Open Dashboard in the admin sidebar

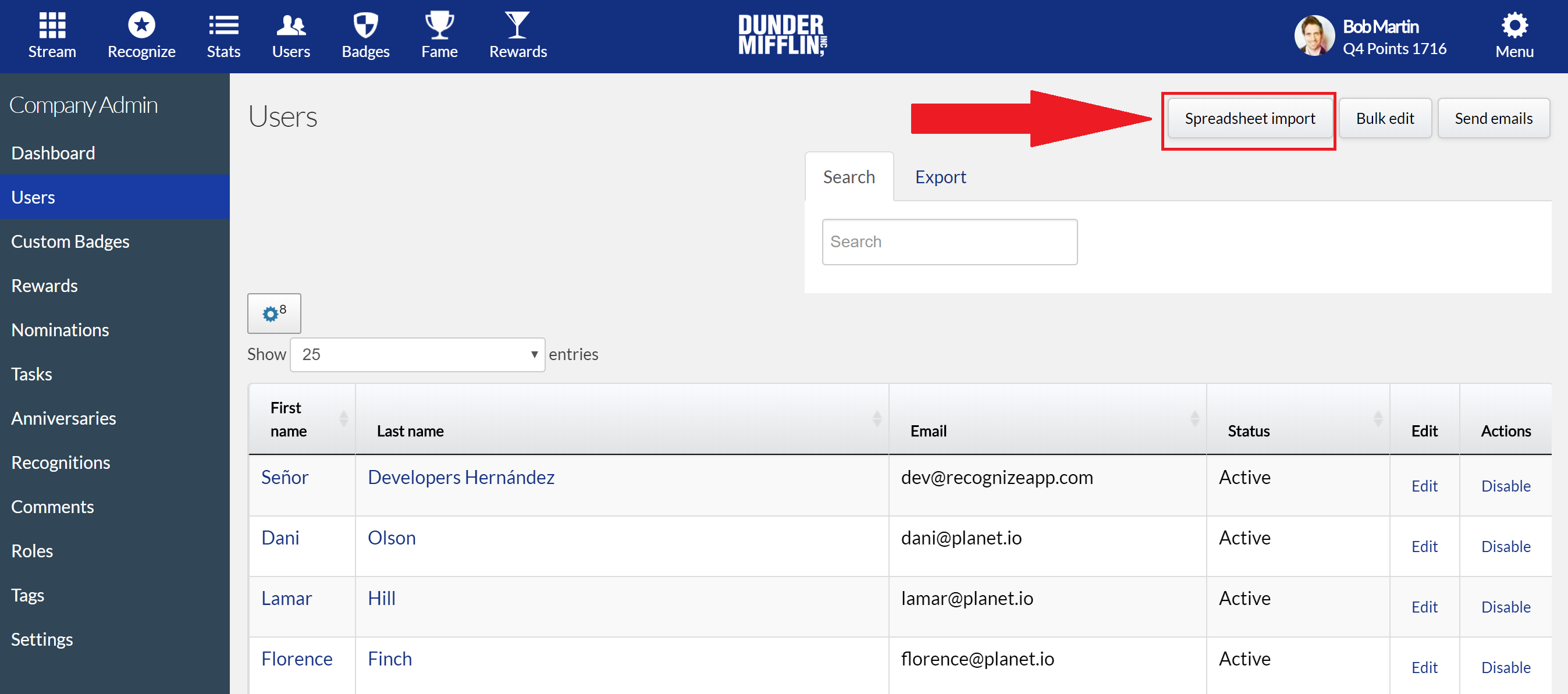[115, 153]
